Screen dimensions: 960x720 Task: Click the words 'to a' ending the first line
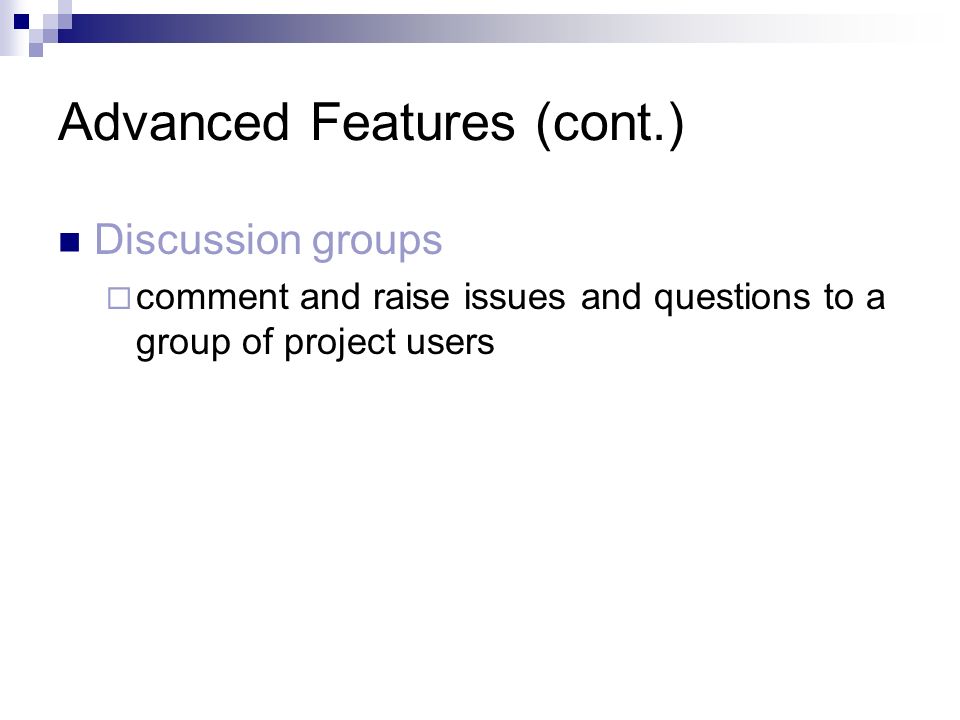point(854,298)
